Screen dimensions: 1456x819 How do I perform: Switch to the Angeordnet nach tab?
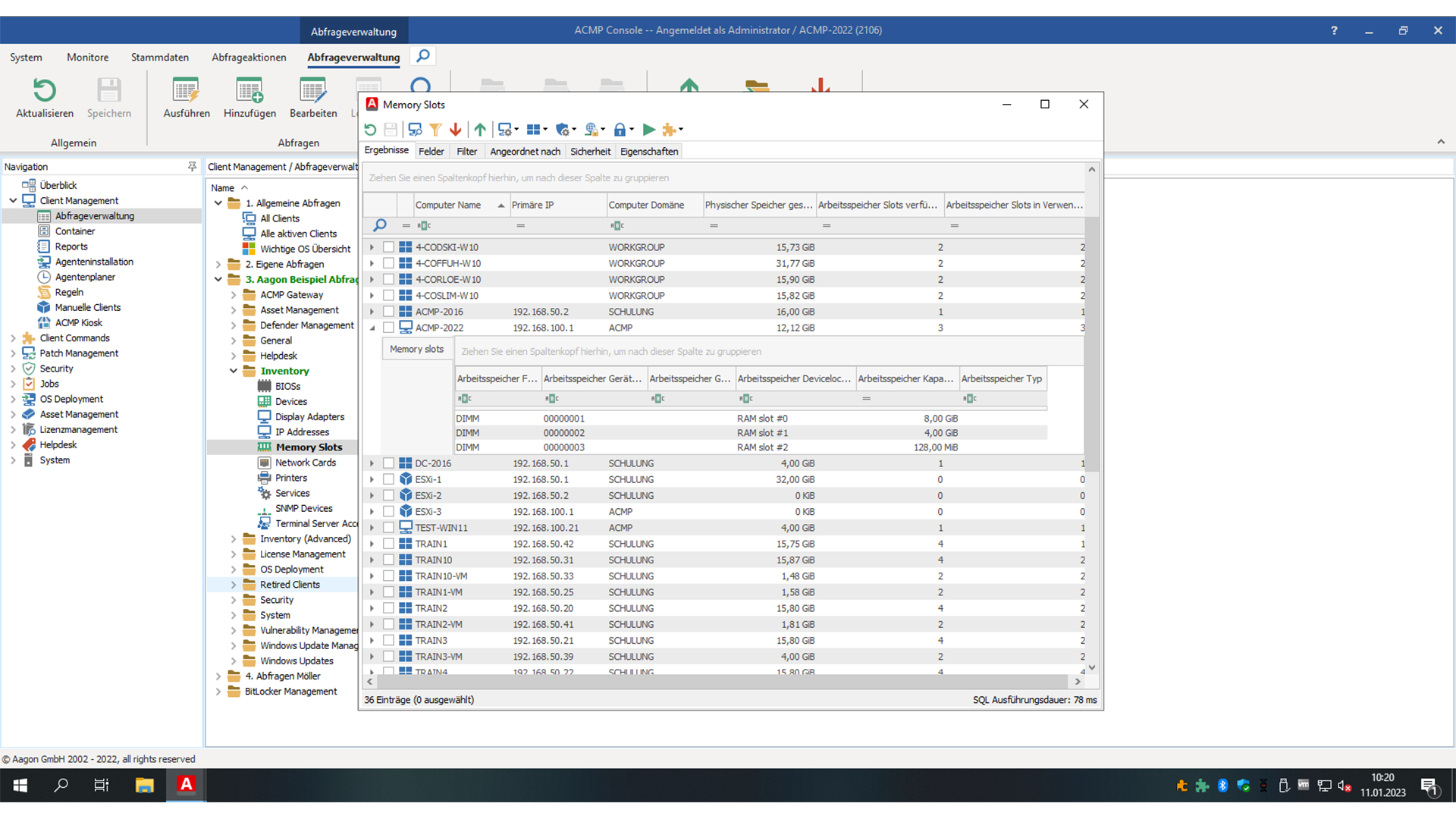point(525,151)
